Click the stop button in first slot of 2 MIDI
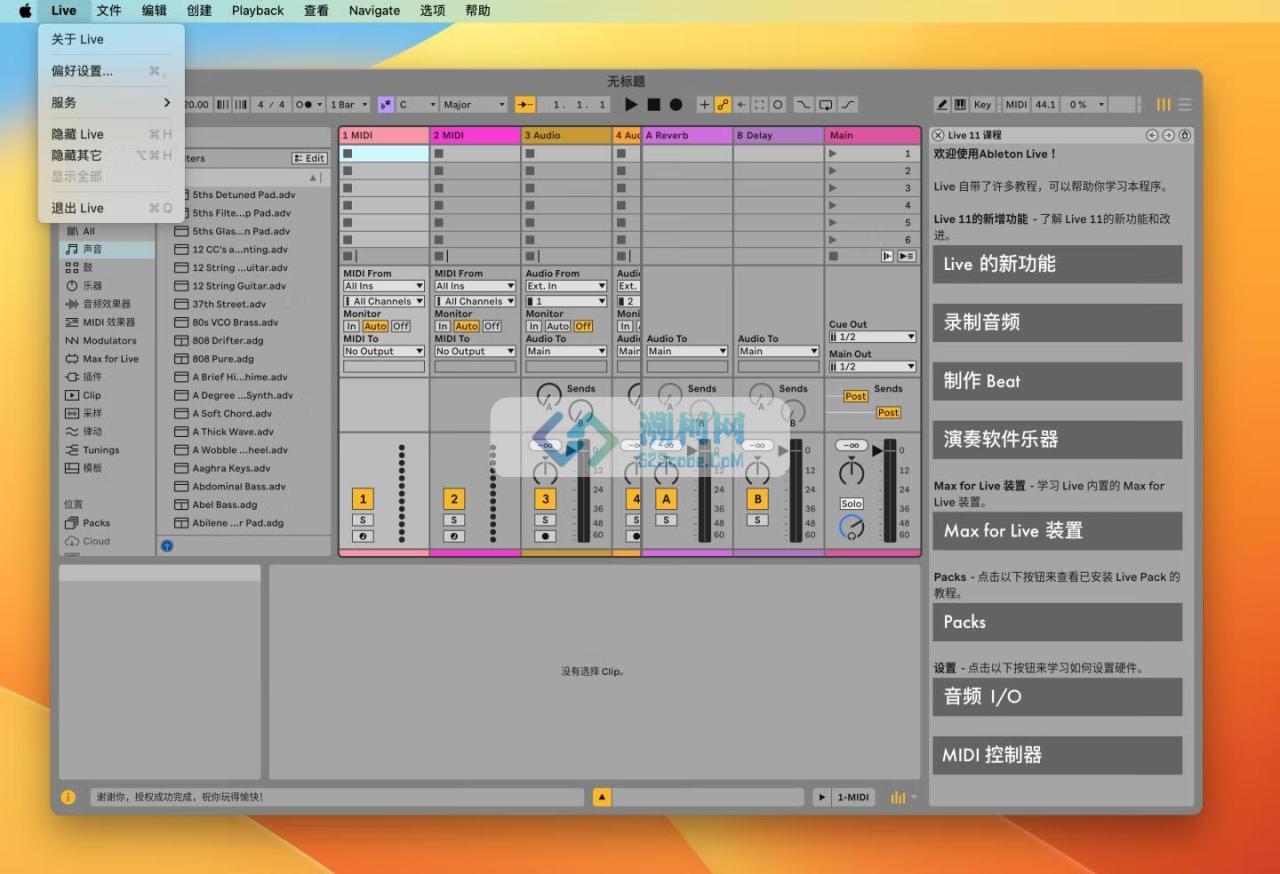Viewport: 1280px width, 874px height. (x=439, y=153)
